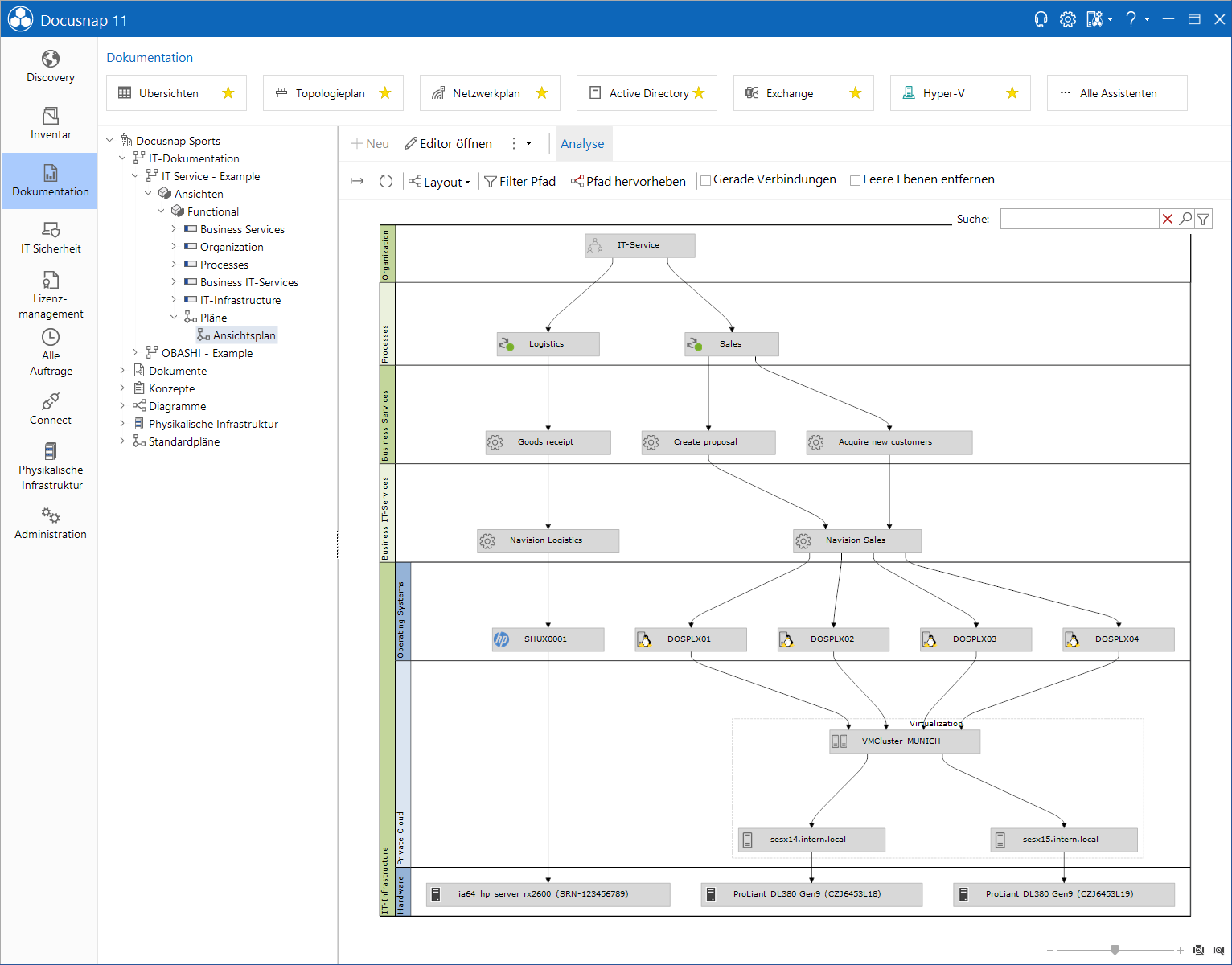Open dropdown arrow next to three-dot menu
Image resolution: width=1232 pixels, height=965 pixels.
[x=529, y=144]
